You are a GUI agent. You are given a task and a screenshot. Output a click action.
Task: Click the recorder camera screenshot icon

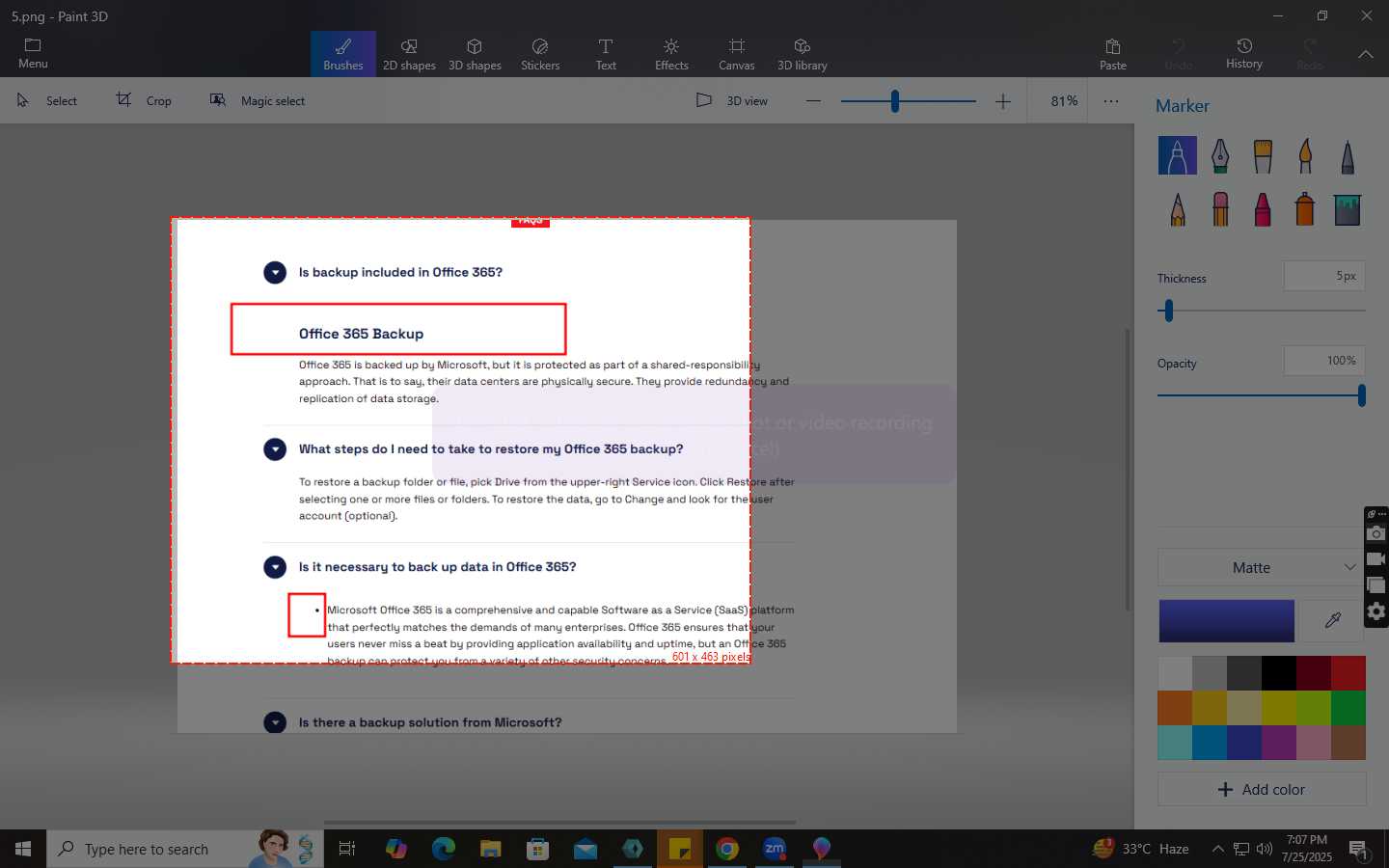point(1376,533)
